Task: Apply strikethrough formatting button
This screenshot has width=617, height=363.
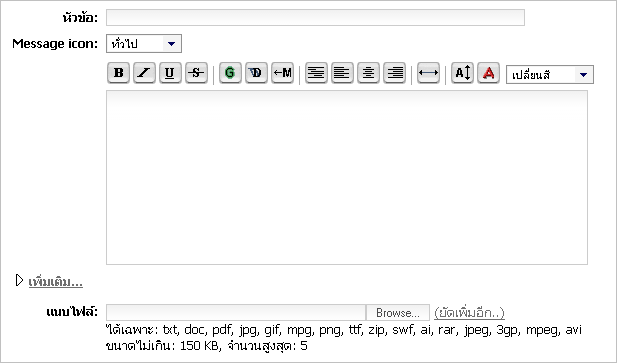Action: [196, 73]
